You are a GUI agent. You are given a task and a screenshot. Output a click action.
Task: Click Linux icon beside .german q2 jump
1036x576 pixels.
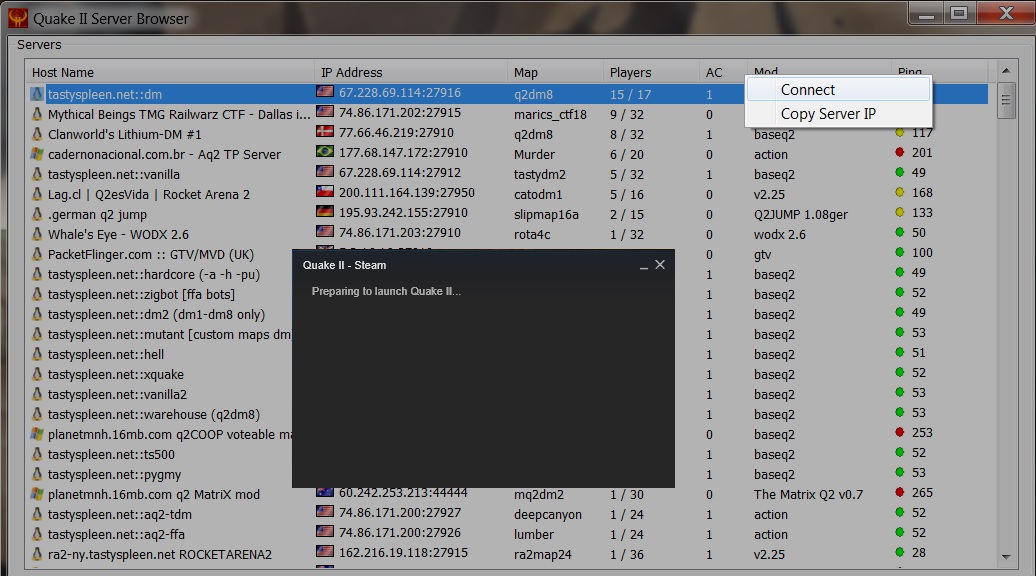pyautogui.click(x=37, y=214)
